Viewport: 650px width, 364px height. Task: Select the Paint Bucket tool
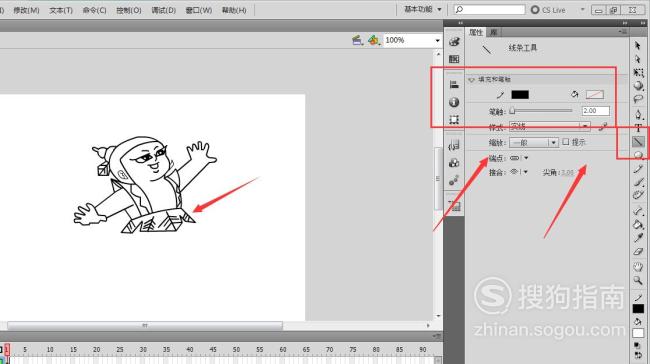pyautogui.click(x=638, y=224)
